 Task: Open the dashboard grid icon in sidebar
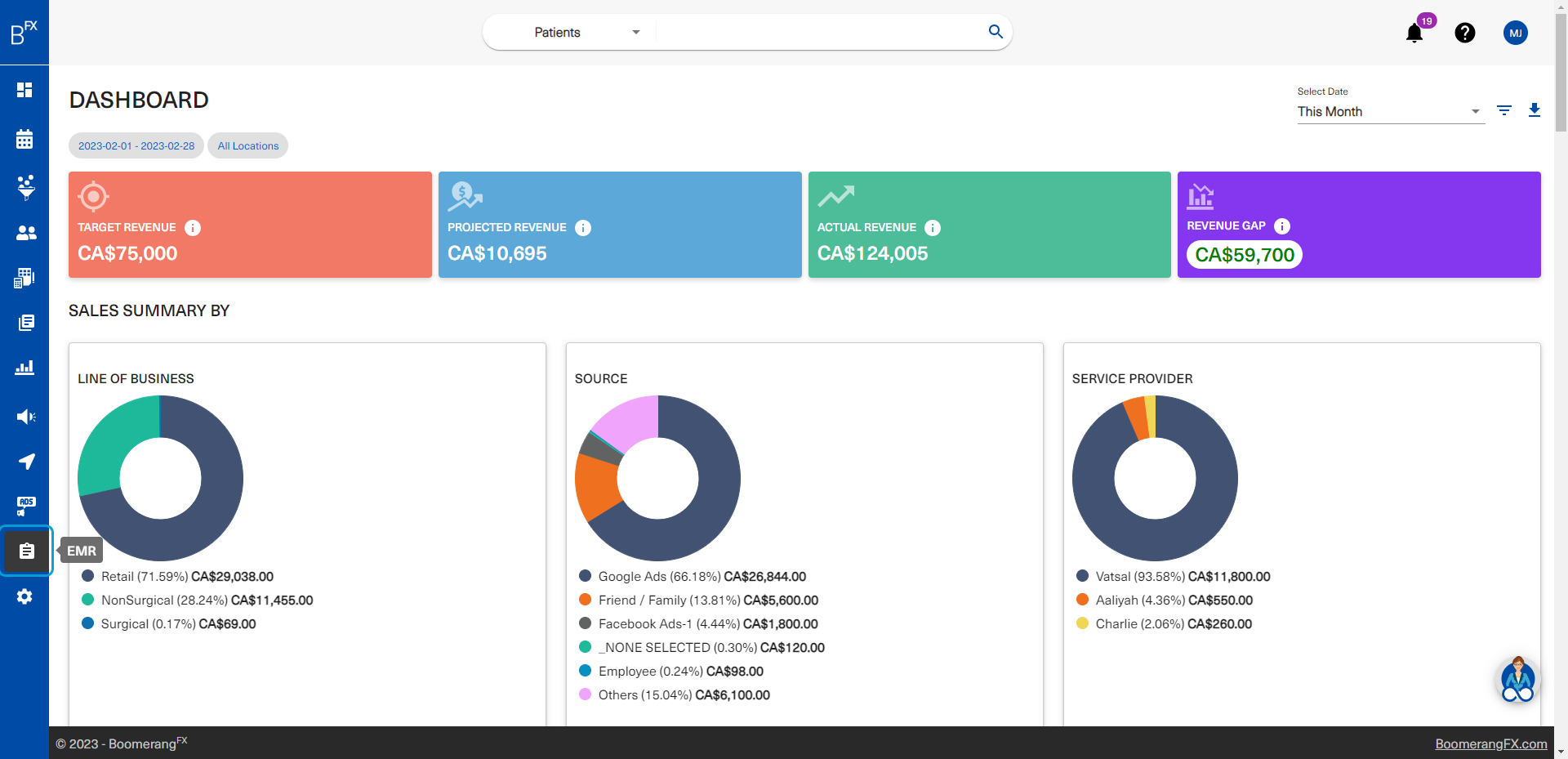[24, 90]
